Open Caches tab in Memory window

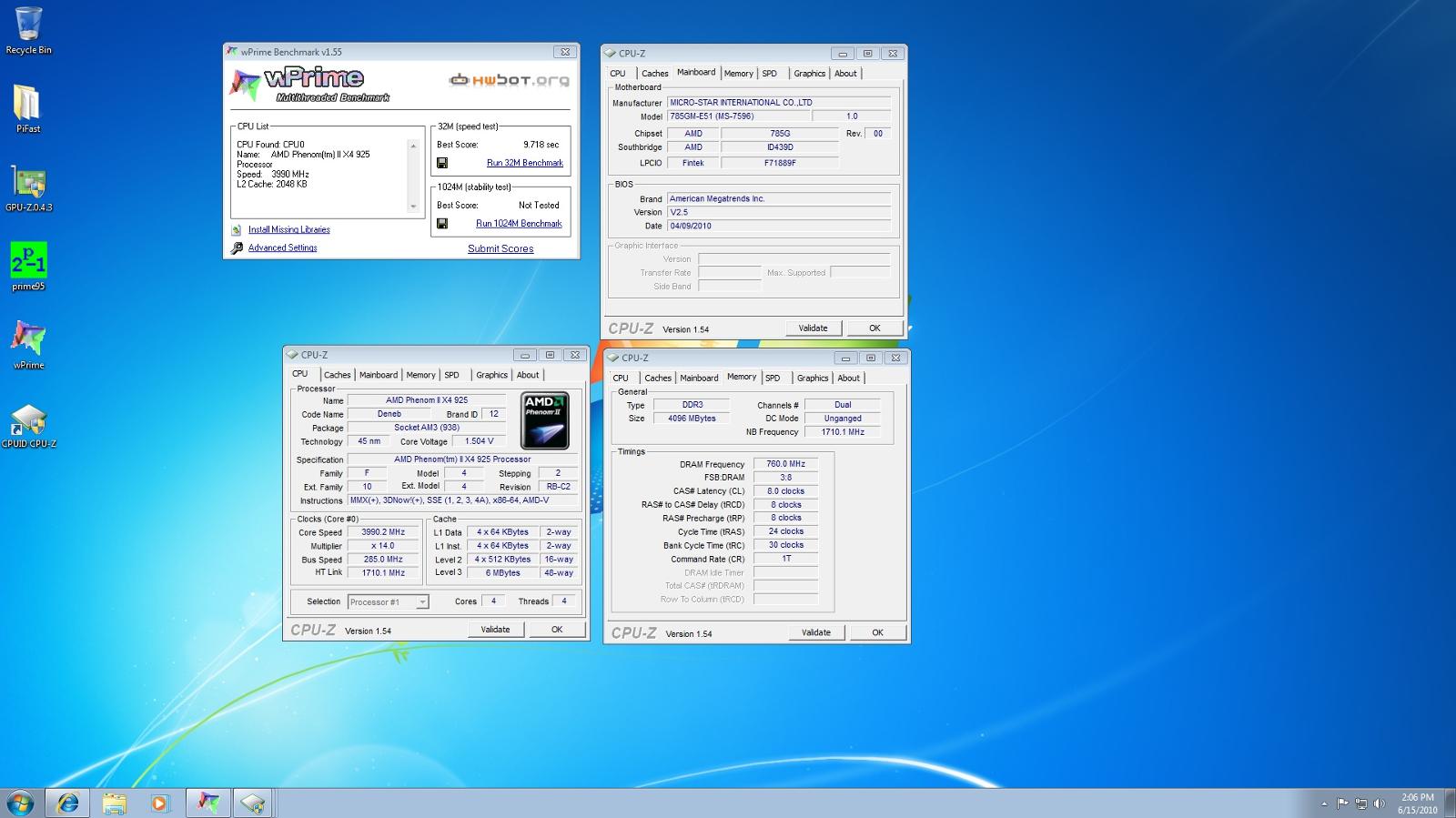(658, 378)
